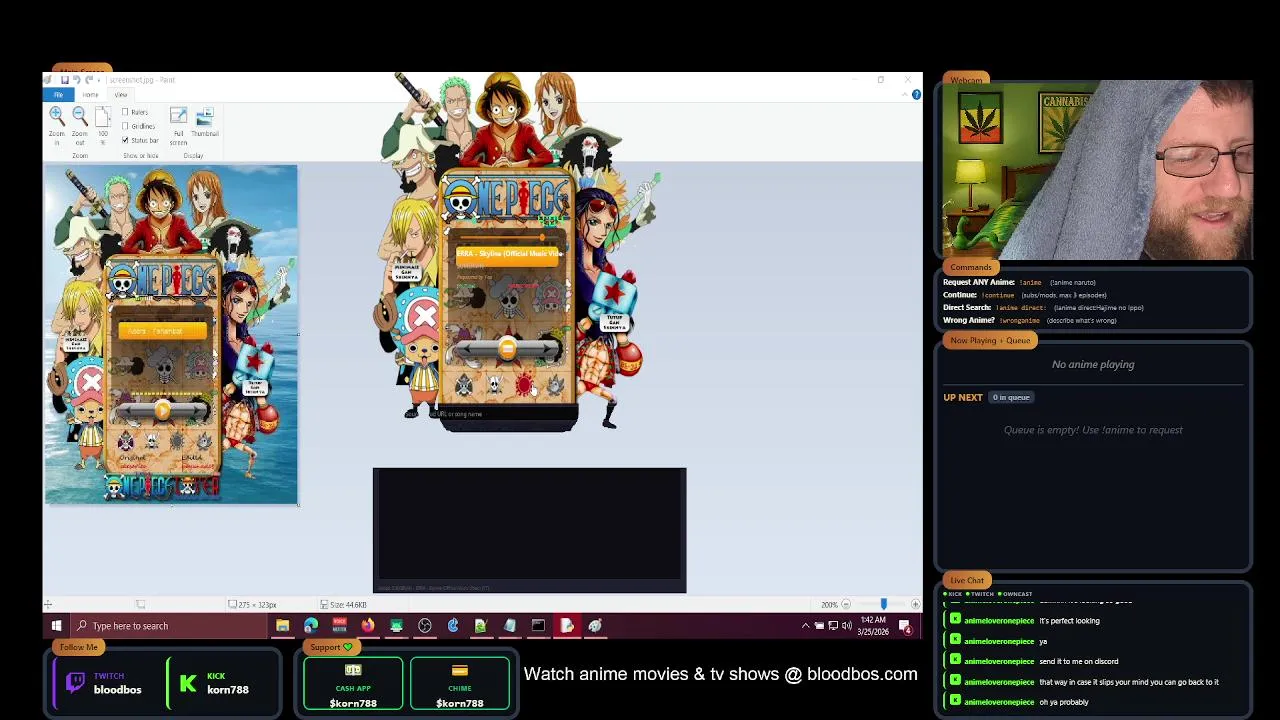This screenshot has height=720, width=1280.
Task: Open the Voicemeeter taskbar icon
Action: (339, 626)
